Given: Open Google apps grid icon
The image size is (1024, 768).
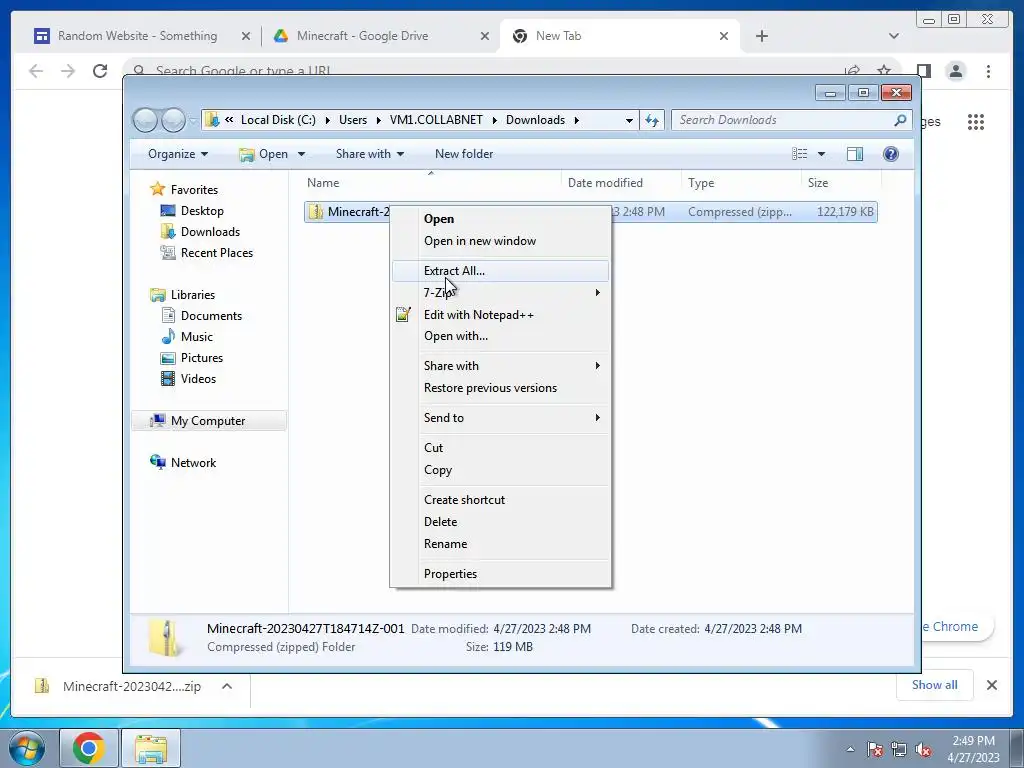Looking at the screenshot, I should click(x=976, y=121).
